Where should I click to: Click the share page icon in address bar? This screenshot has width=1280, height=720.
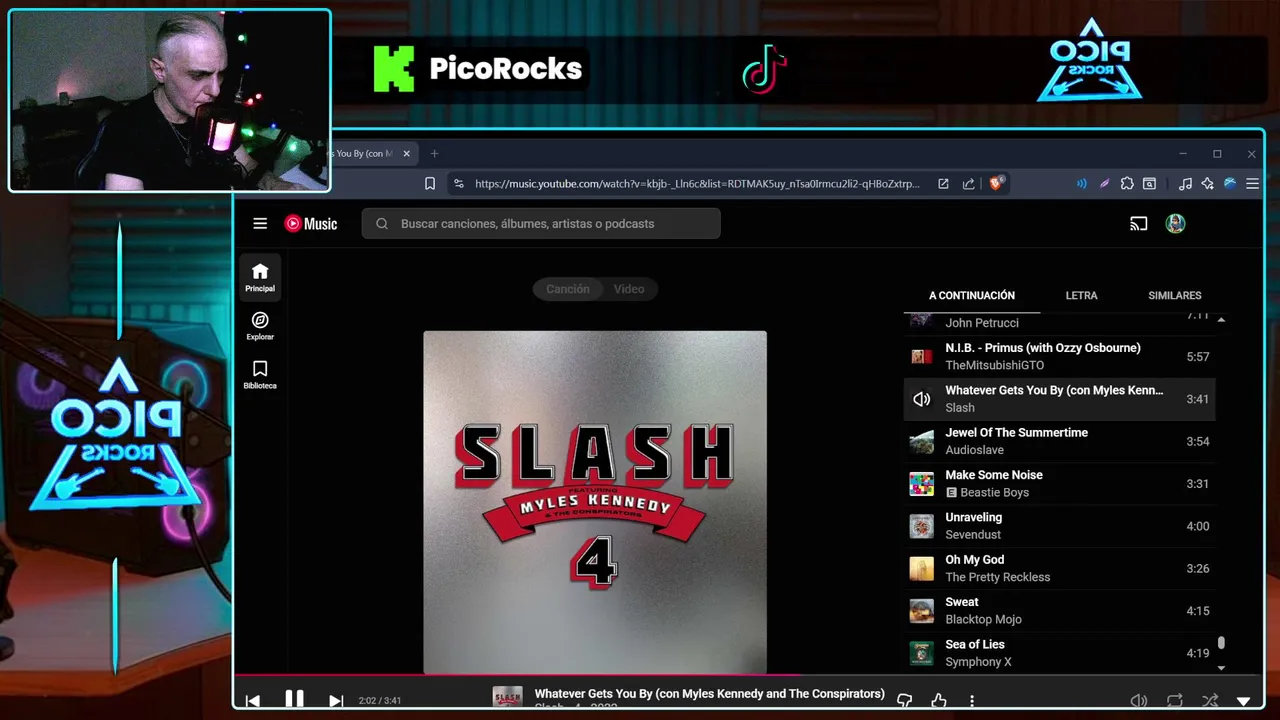tap(968, 184)
